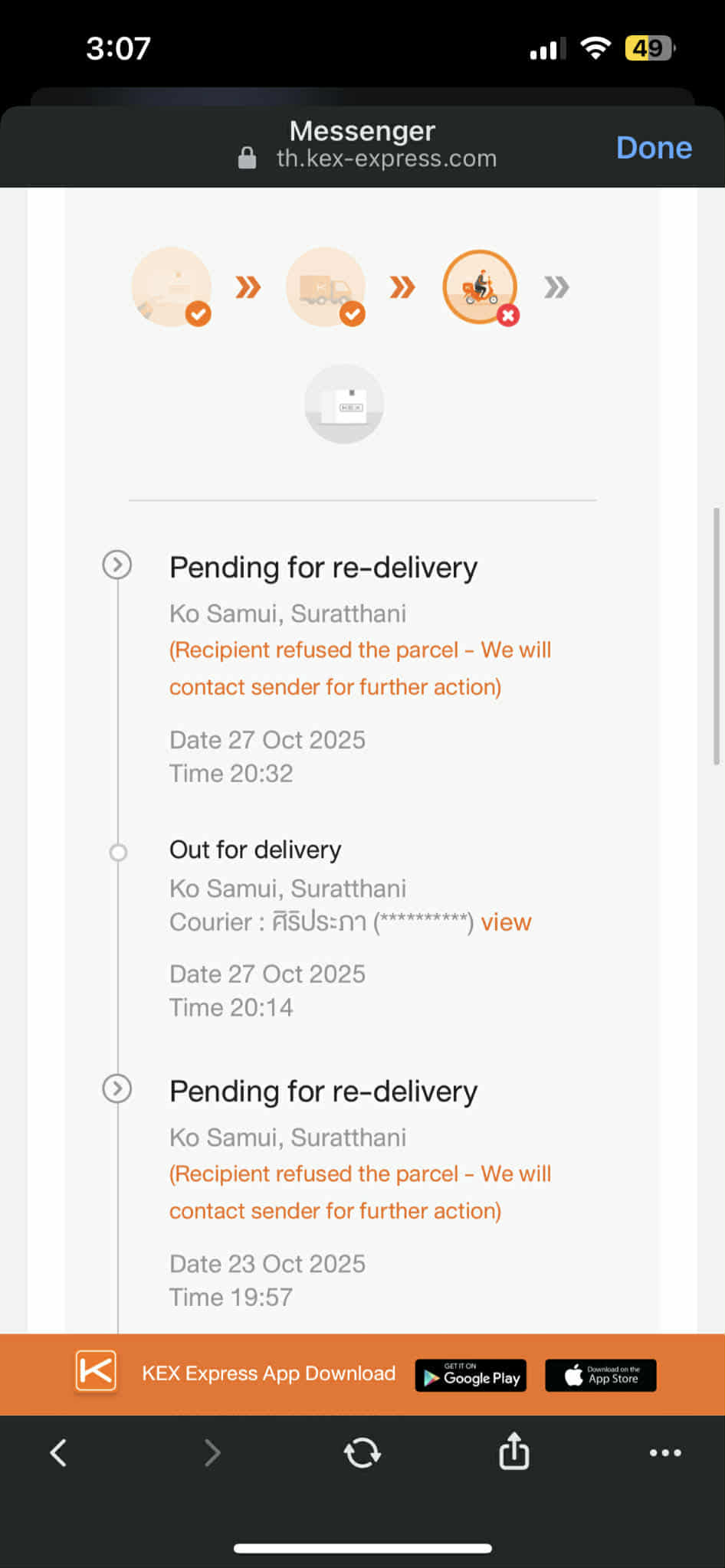Tap the Done button
Image resolution: width=725 pixels, height=1568 pixels.
coord(654,147)
